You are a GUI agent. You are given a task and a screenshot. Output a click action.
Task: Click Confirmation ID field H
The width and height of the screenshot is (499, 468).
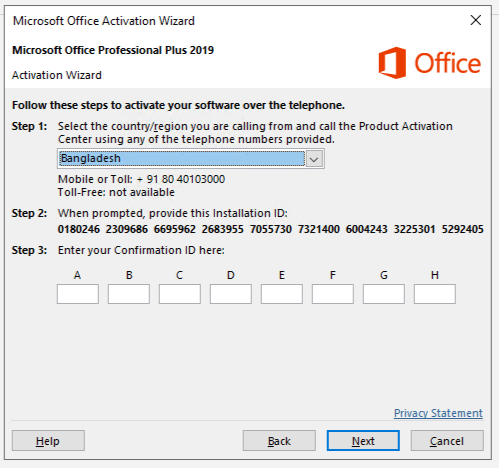(x=435, y=294)
